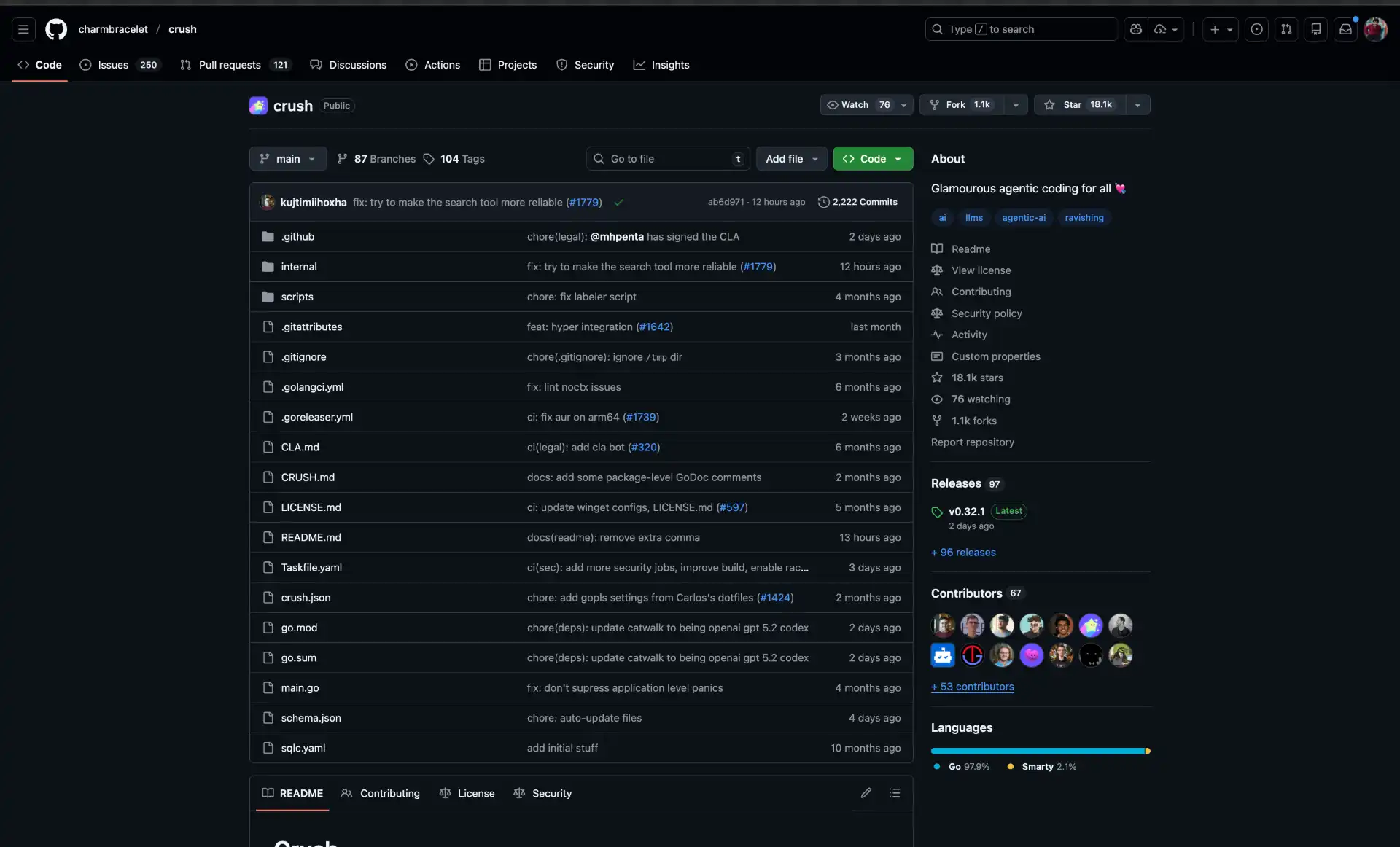Focus the Go to file search field
This screenshot has height=847, width=1400.
(x=667, y=159)
